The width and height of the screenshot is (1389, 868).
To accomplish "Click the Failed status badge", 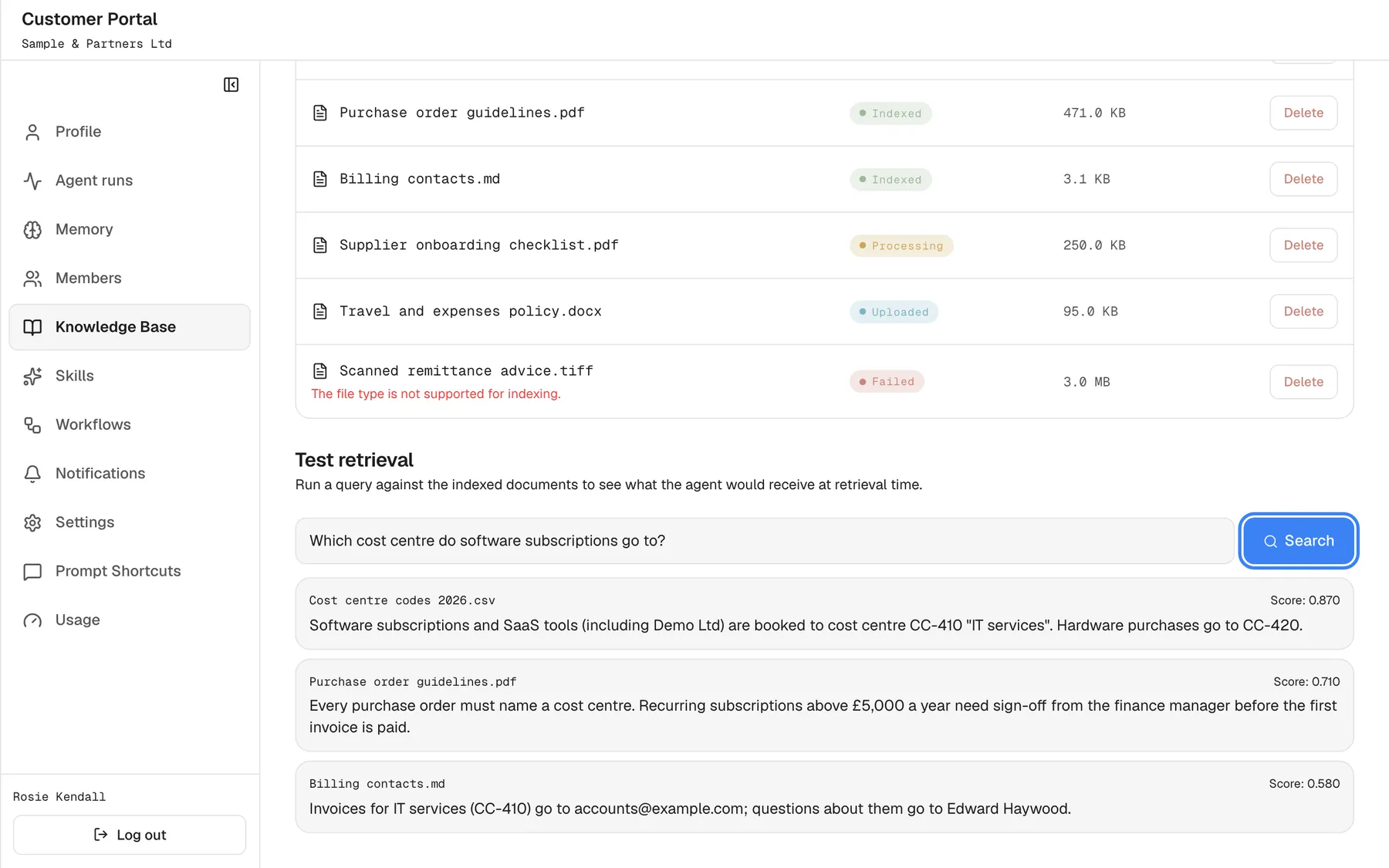I will pos(887,382).
